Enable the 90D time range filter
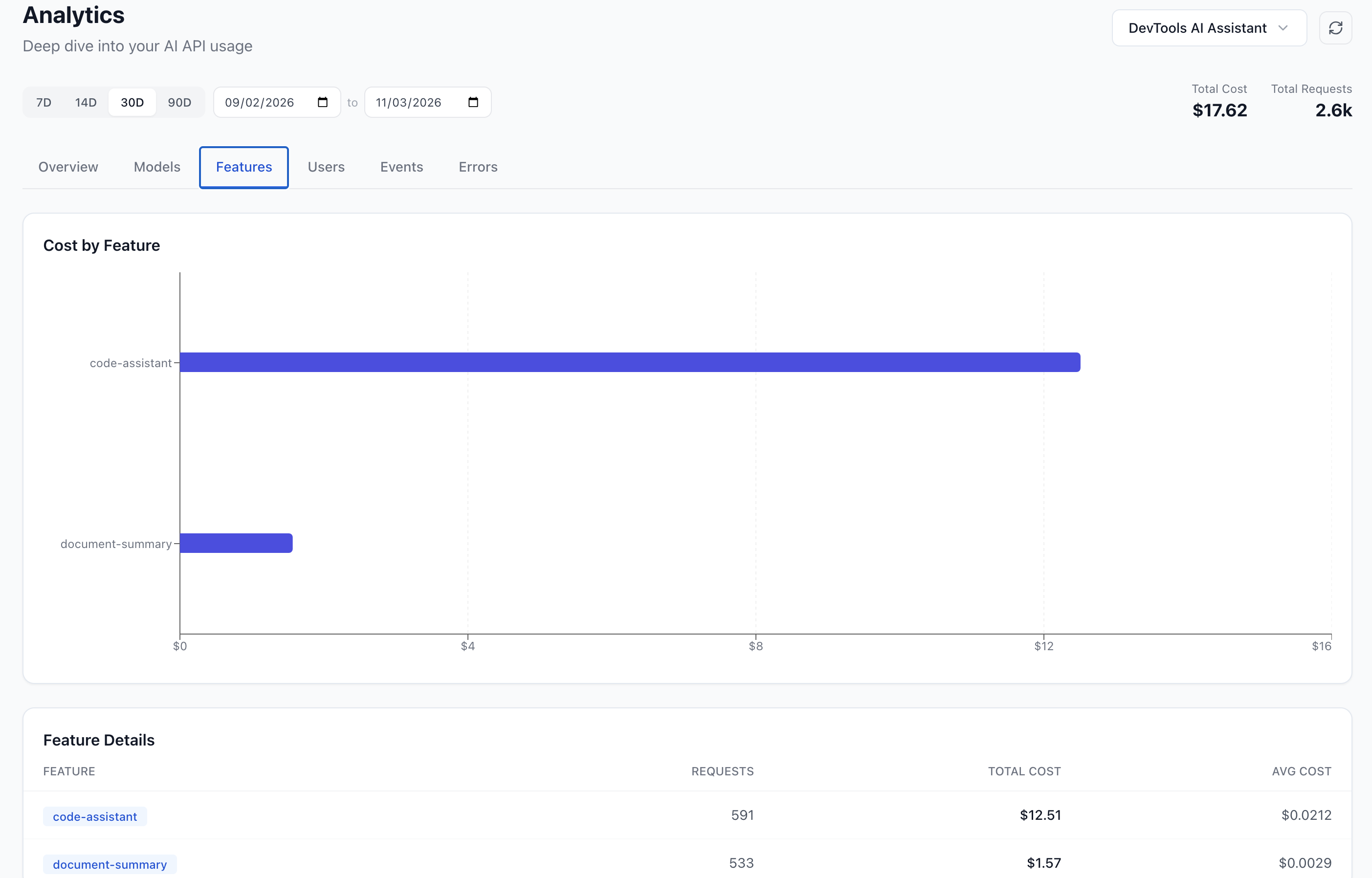 [179, 102]
